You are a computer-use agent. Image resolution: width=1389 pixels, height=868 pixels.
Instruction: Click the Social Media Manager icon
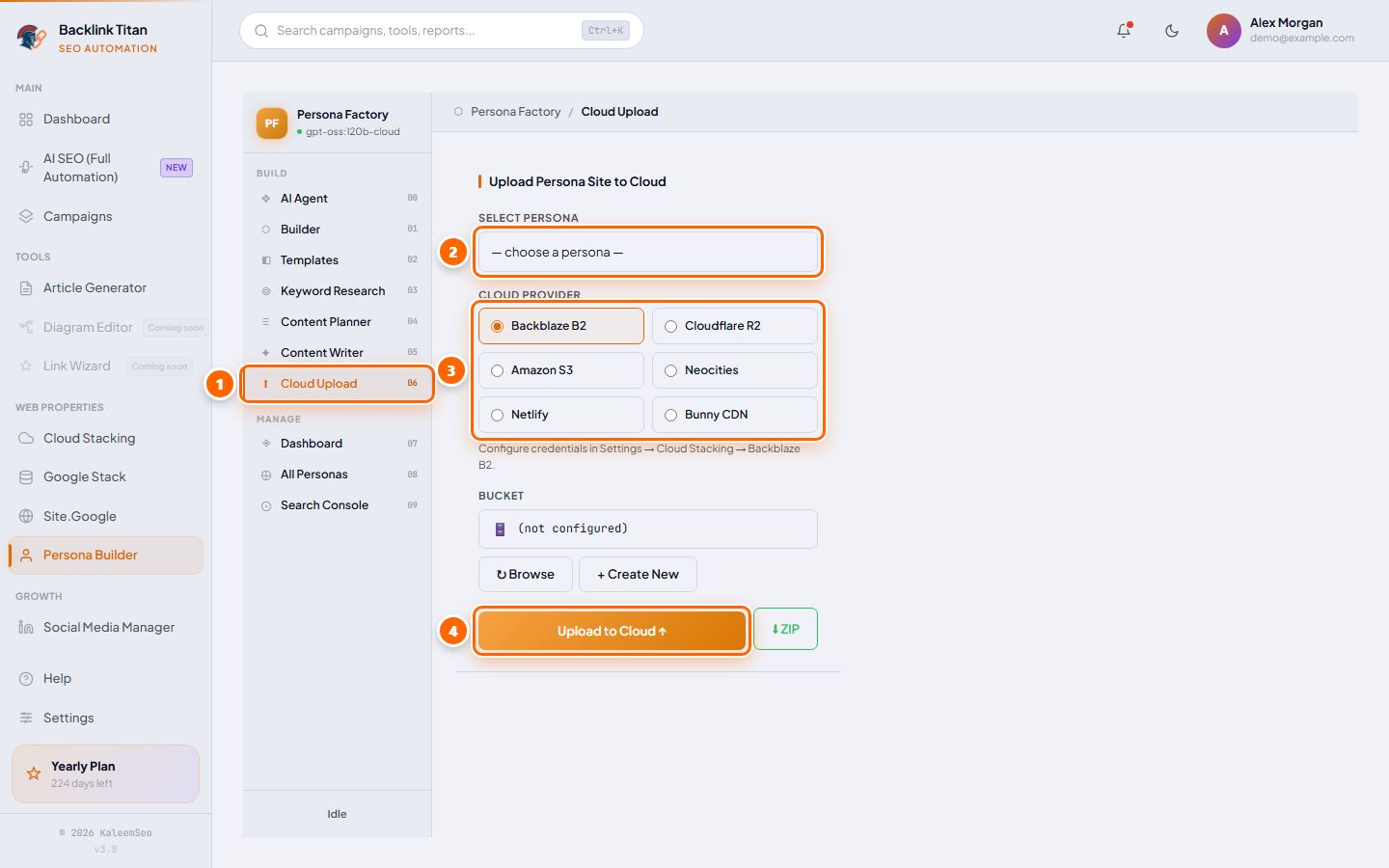(x=26, y=628)
